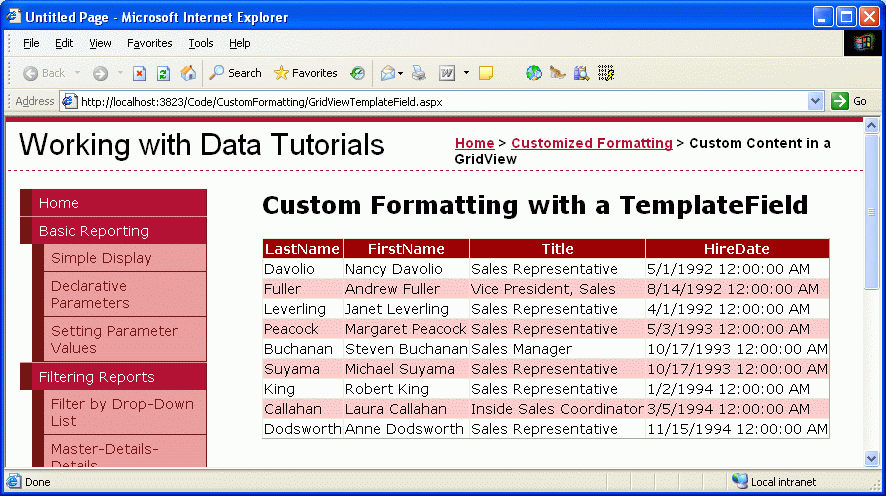Follow the Customized Formatting breadcrumb link
Viewport: 886px width, 496px height.
tap(591, 143)
